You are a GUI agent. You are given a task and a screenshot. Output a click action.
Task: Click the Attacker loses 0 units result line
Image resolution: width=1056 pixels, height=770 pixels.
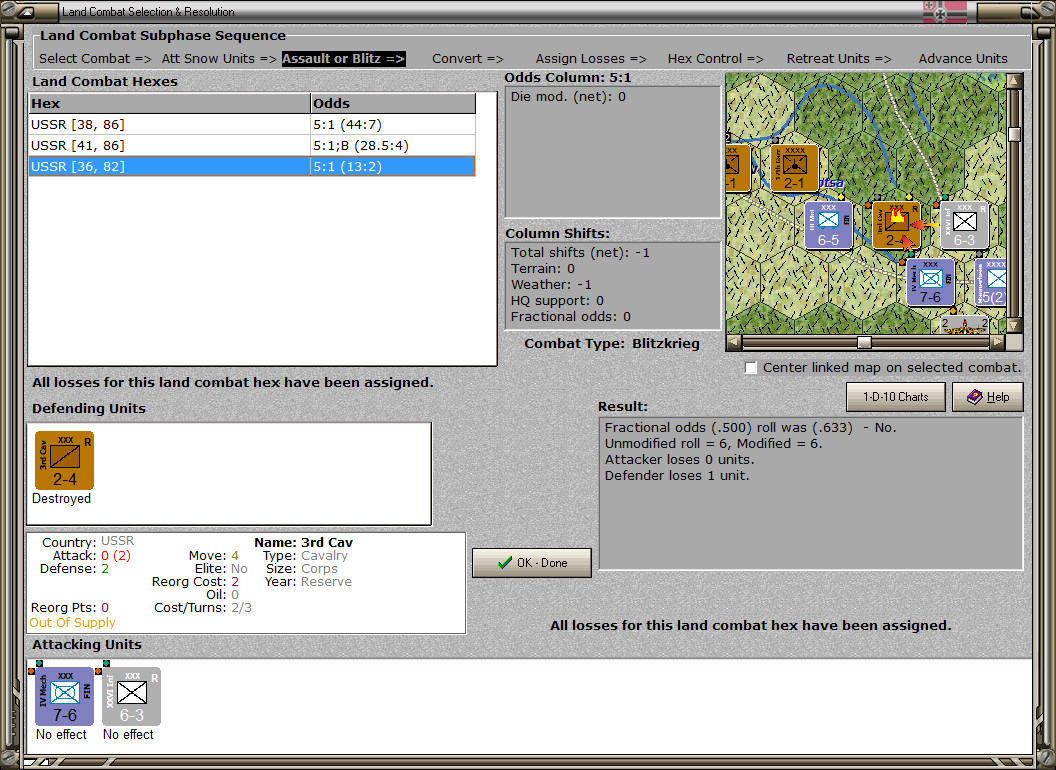[x=680, y=459]
